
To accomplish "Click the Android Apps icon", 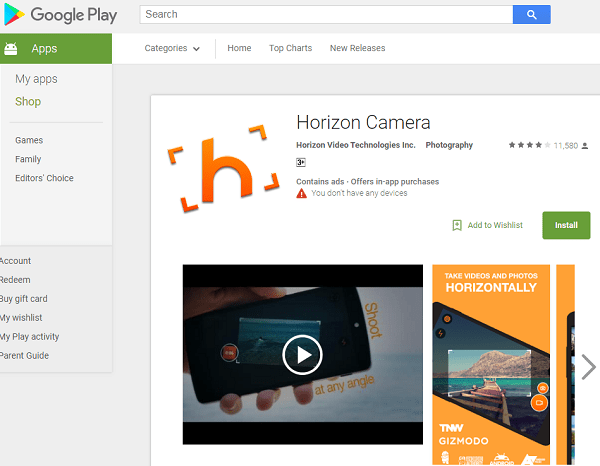I will (x=11, y=49).
